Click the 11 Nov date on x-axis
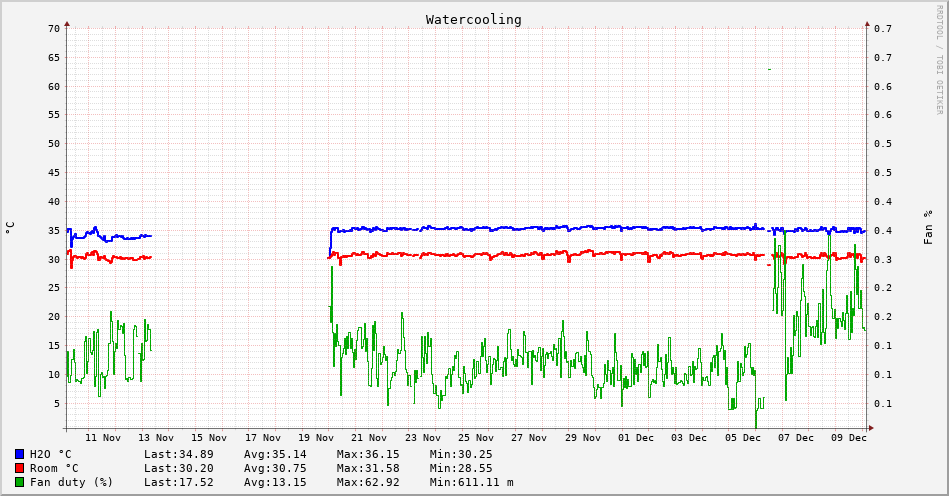The image size is (949, 496). [x=103, y=437]
